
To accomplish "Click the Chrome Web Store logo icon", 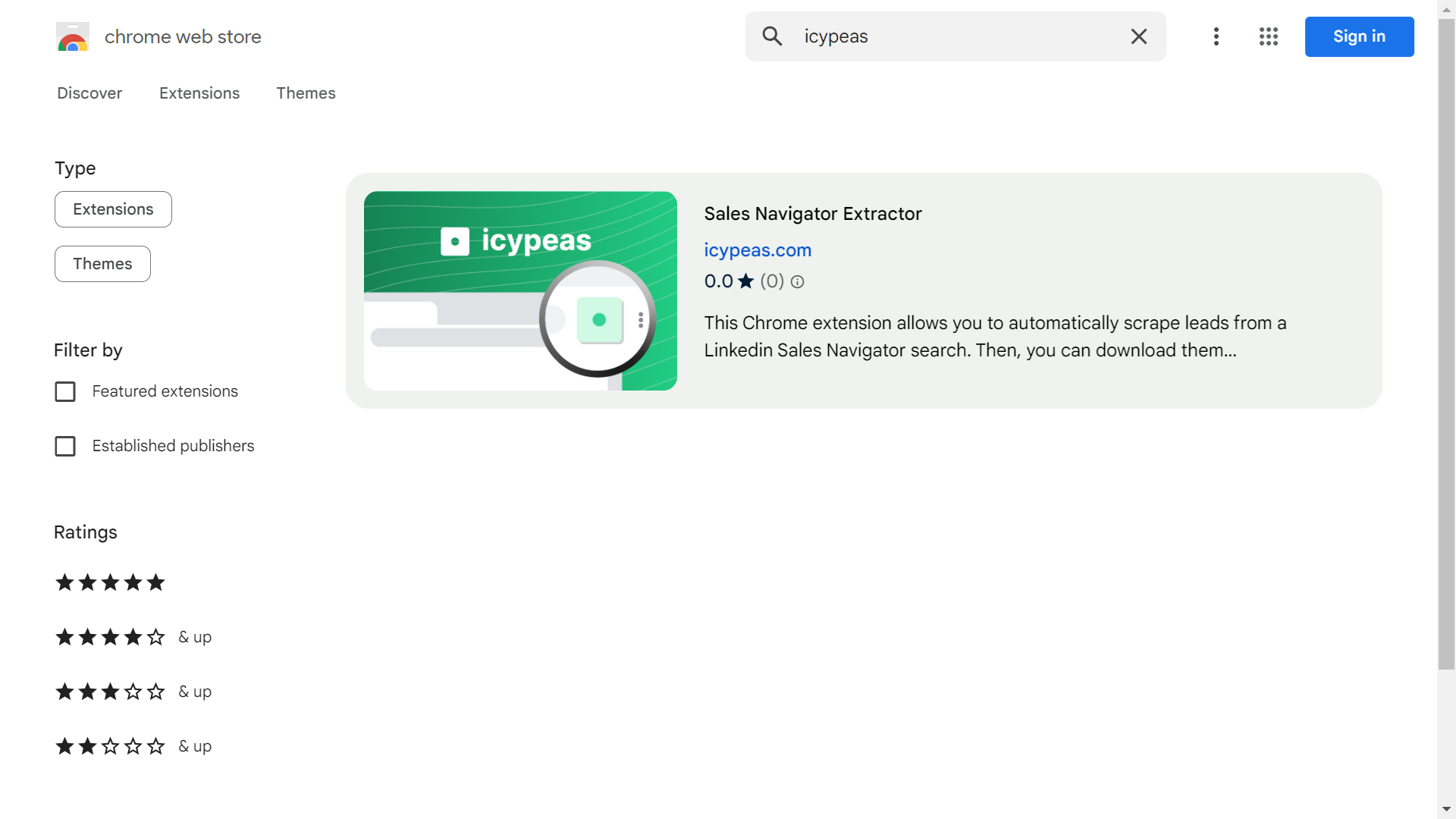I will (73, 36).
